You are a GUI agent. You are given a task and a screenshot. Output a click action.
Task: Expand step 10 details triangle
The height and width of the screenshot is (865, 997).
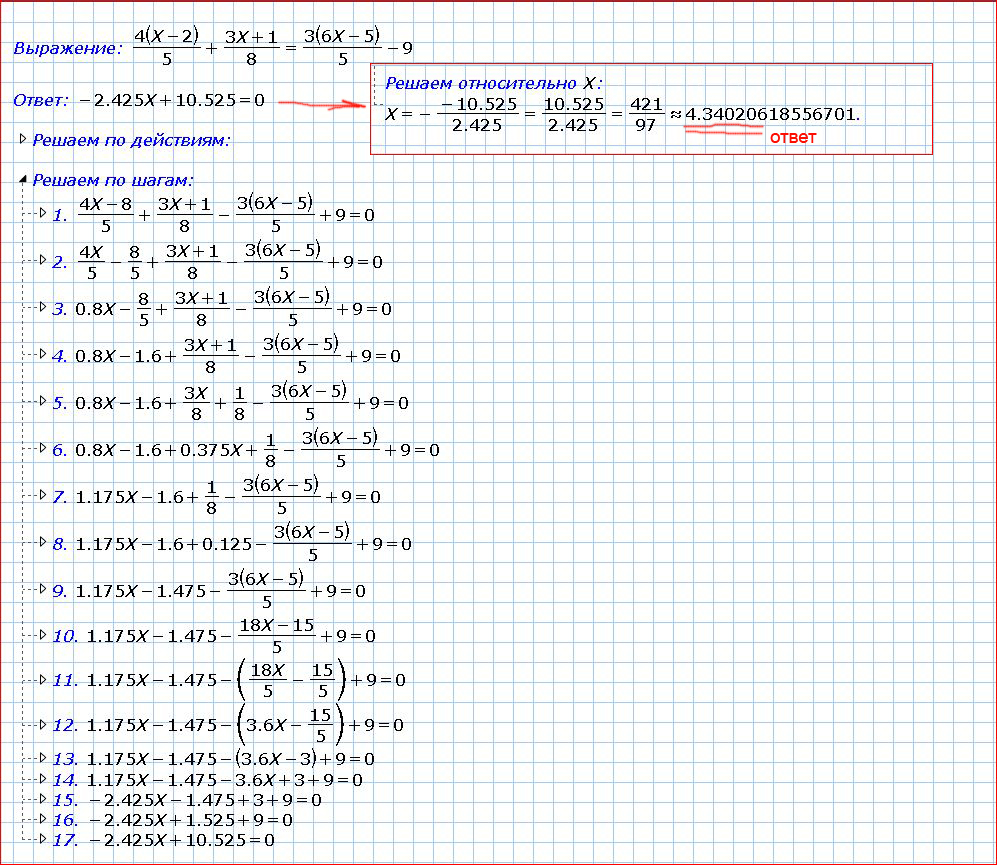pyautogui.click(x=43, y=635)
